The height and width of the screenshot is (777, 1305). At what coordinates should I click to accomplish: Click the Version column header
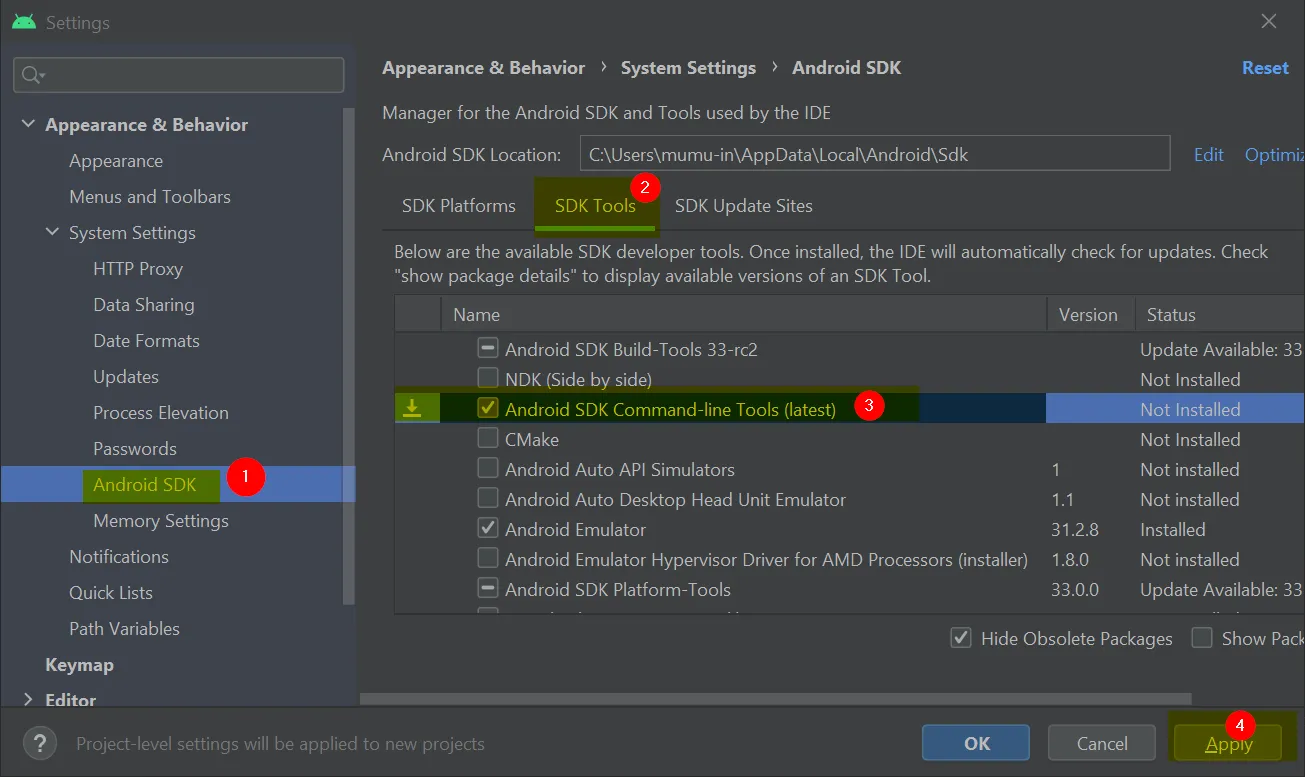pyautogui.click(x=1090, y=314)
